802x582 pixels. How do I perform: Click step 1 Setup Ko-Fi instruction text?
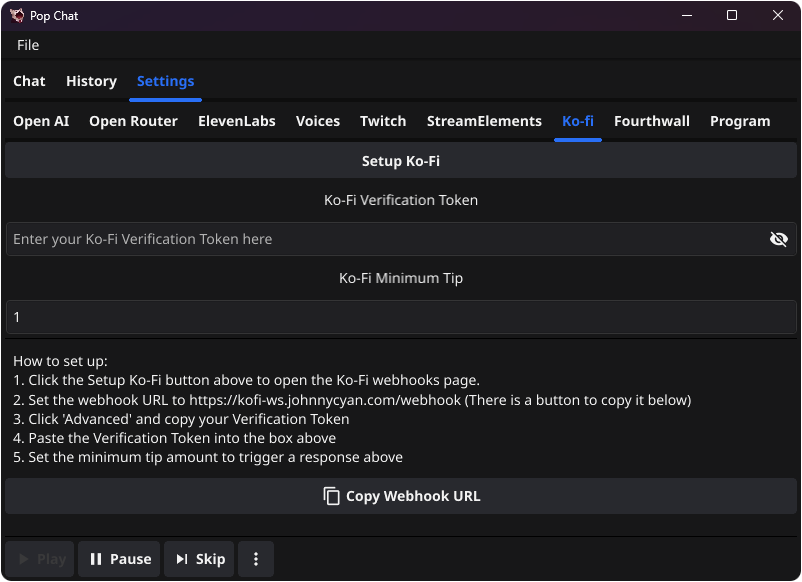pos(246,380)
